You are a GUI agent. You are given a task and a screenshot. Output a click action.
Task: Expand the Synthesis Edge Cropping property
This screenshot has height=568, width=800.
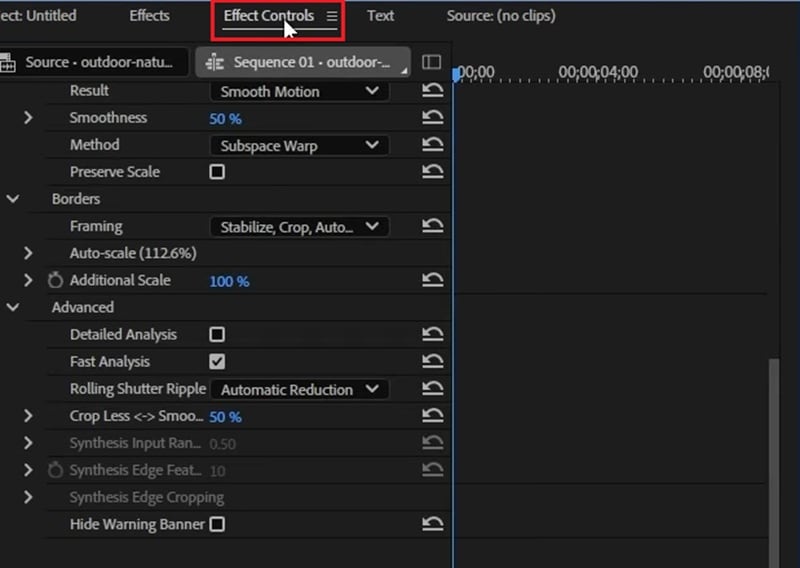(x=28, y=497)
